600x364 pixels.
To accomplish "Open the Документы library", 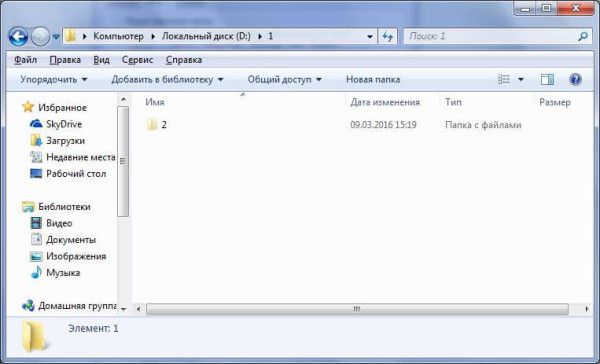I will click(x=71, y=240).
